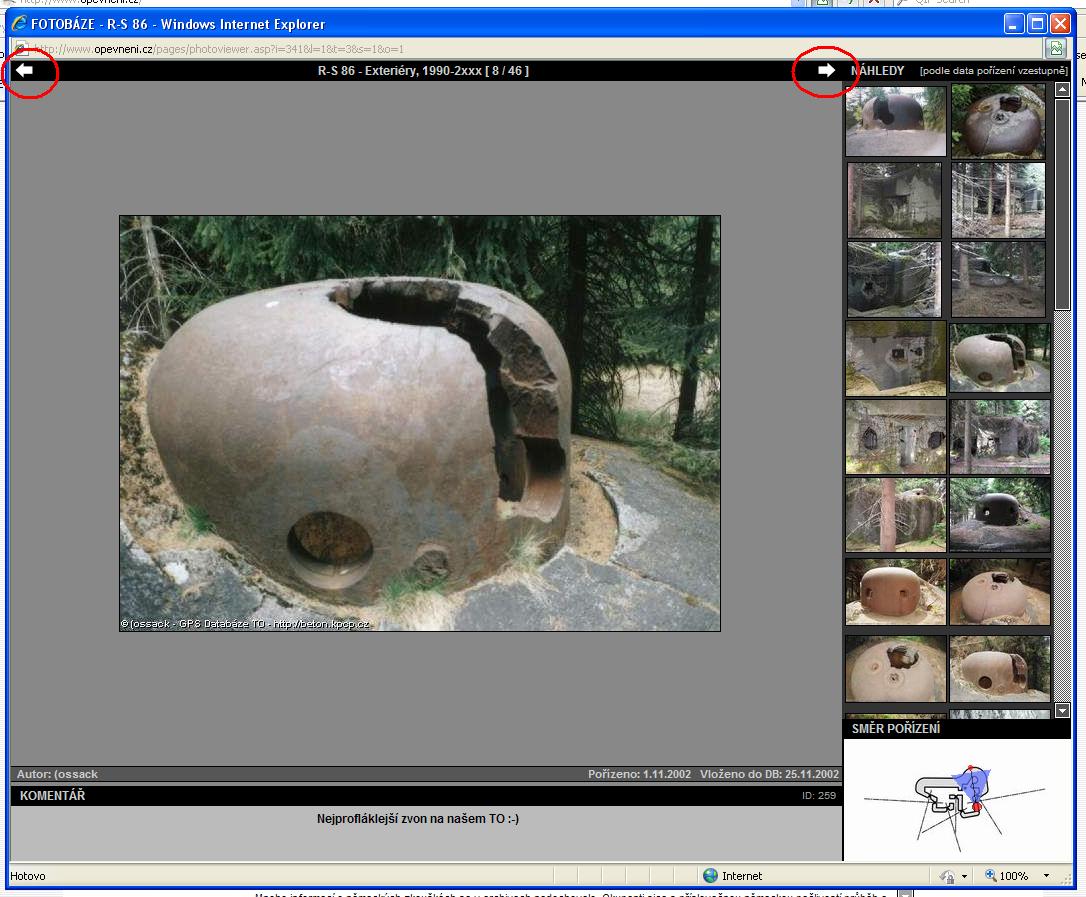Click the magnifier zoom icon in status bar
Screen dimensions: 1086x897
(991, 876)
